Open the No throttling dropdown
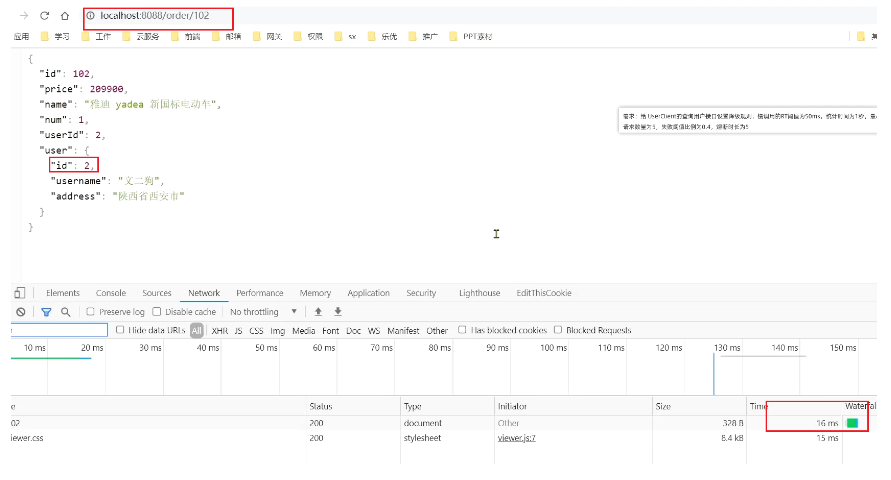The height and width of the screenshot is (480, 891). click(x=264, y=312)
